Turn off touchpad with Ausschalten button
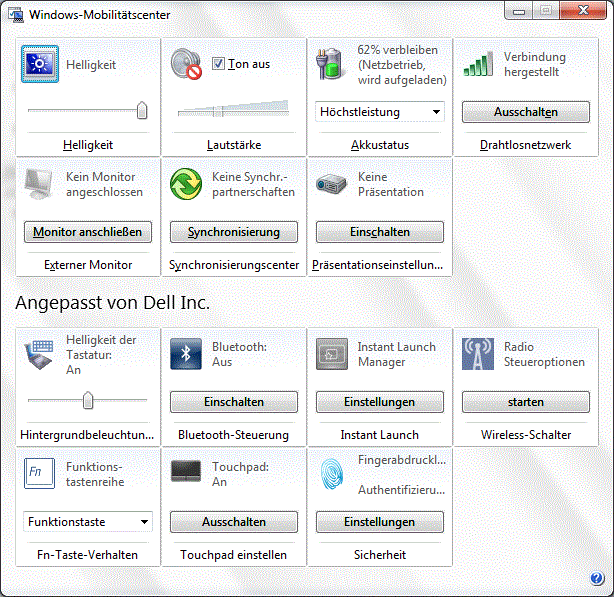 coord(234,522)
